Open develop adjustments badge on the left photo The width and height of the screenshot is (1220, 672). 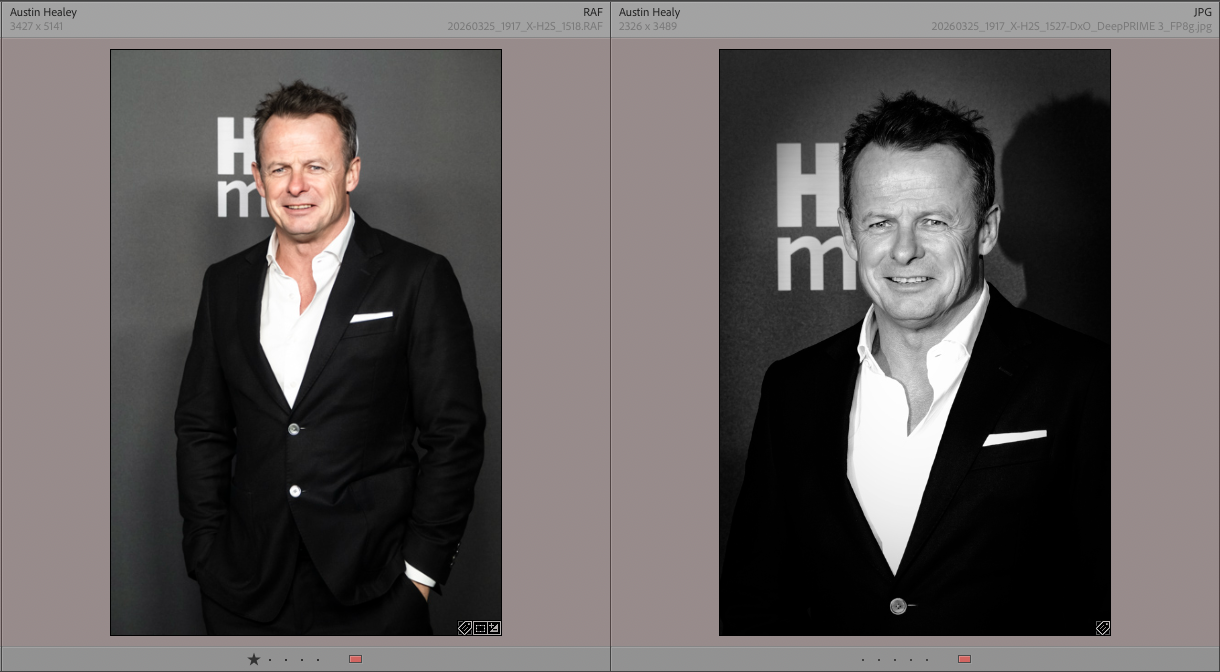[494, 628]
